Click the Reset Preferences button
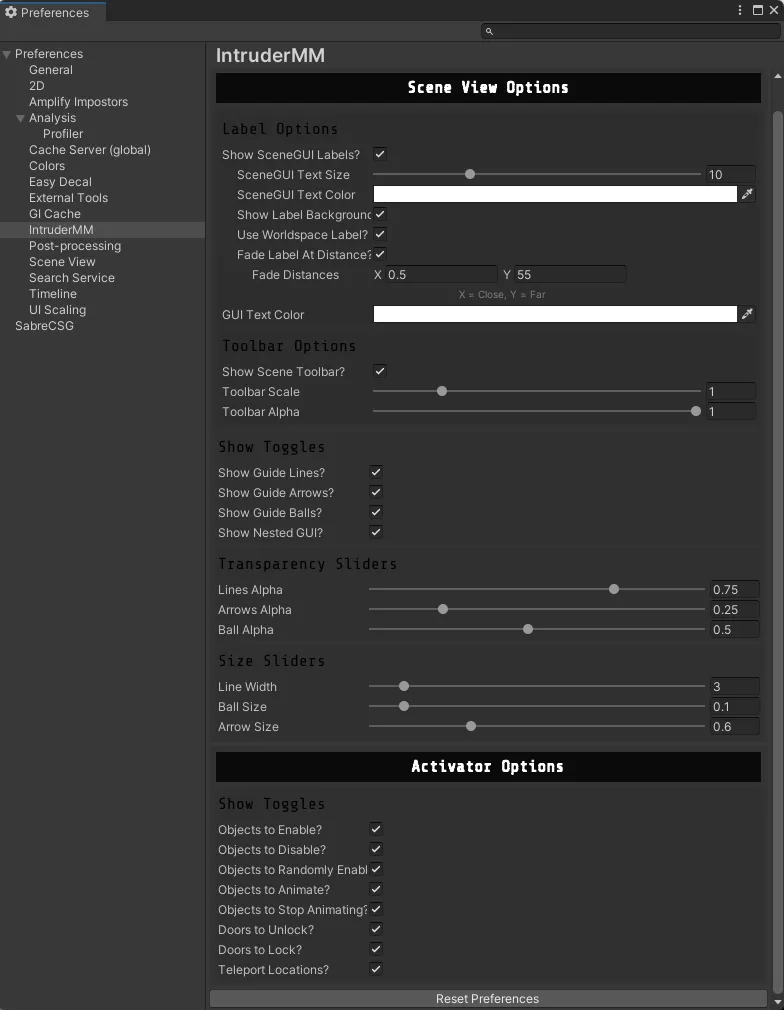 click(488, 998)
